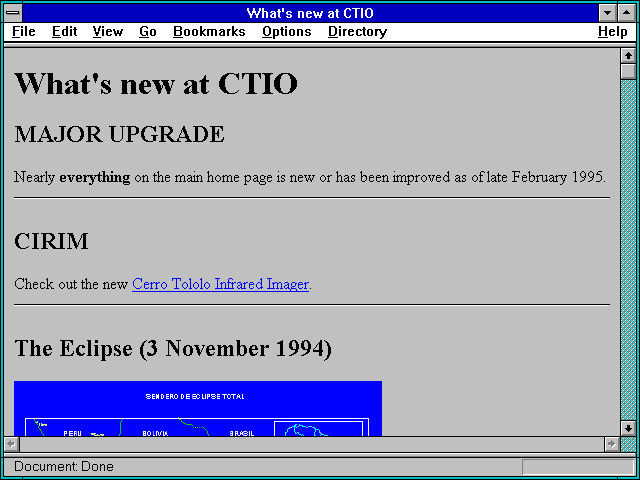This screenshot has height=480, width=640.
Task: Click the horizontal scrollbar track
Action: click(x=312, y=444)
